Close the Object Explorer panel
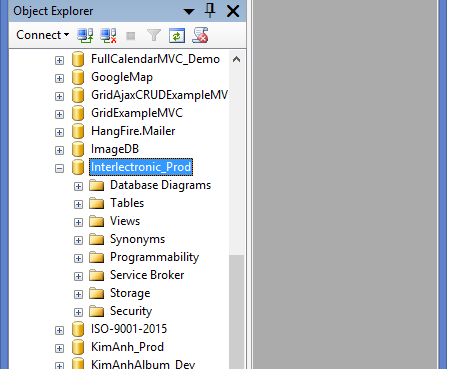The width and height of the screenshot is (449, 369). pos(233,11)
